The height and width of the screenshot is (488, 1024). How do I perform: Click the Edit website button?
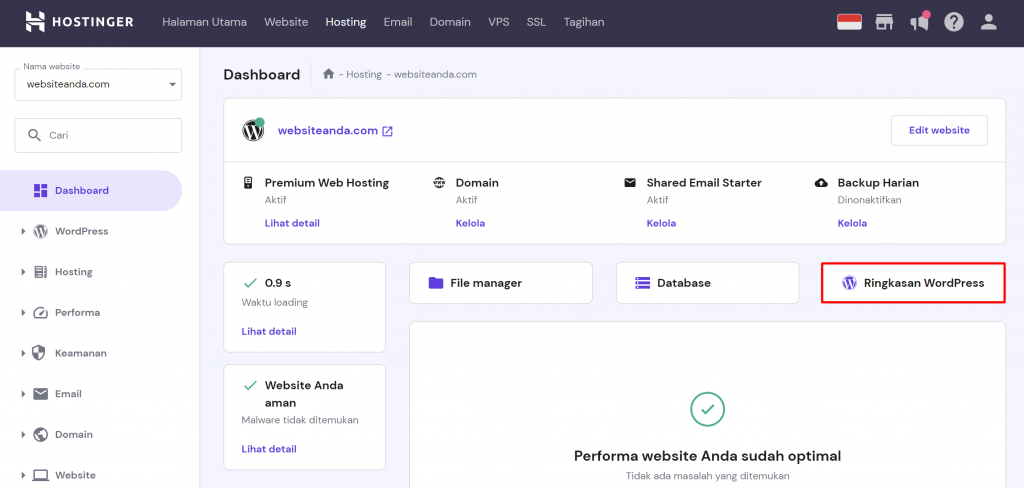coord(938,130)
